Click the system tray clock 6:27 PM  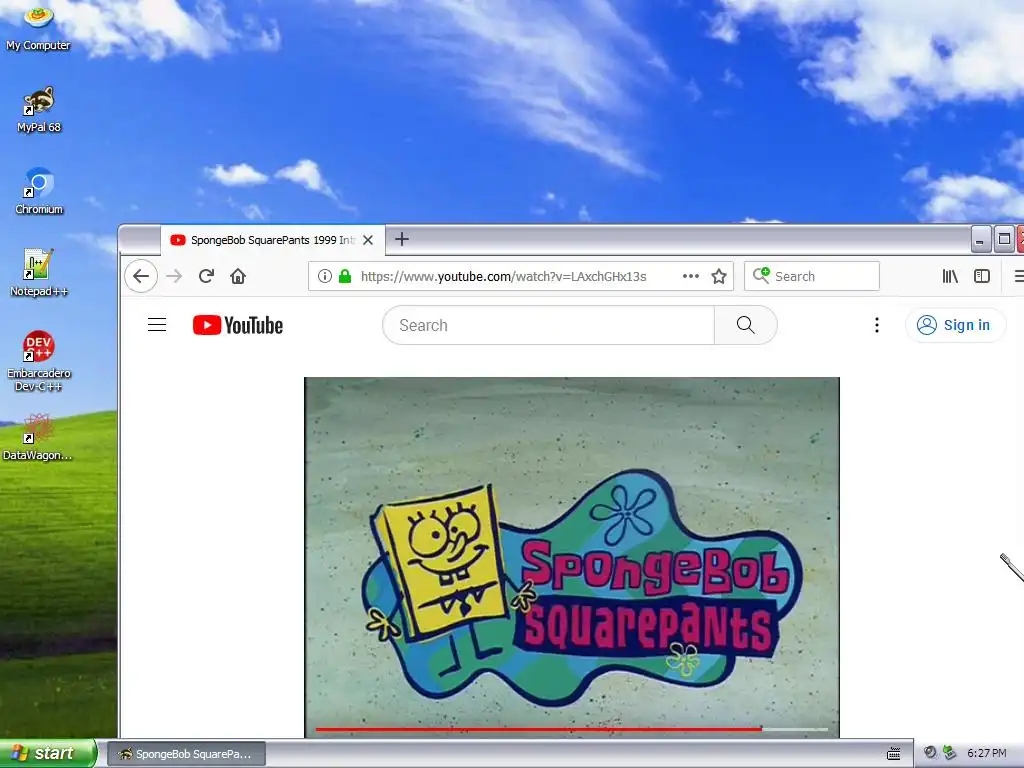tap(987, 754)
